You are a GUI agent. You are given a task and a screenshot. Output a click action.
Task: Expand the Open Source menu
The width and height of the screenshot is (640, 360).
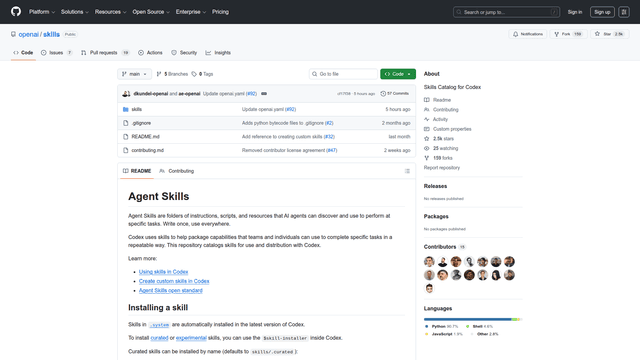click(x=151, y=12)
